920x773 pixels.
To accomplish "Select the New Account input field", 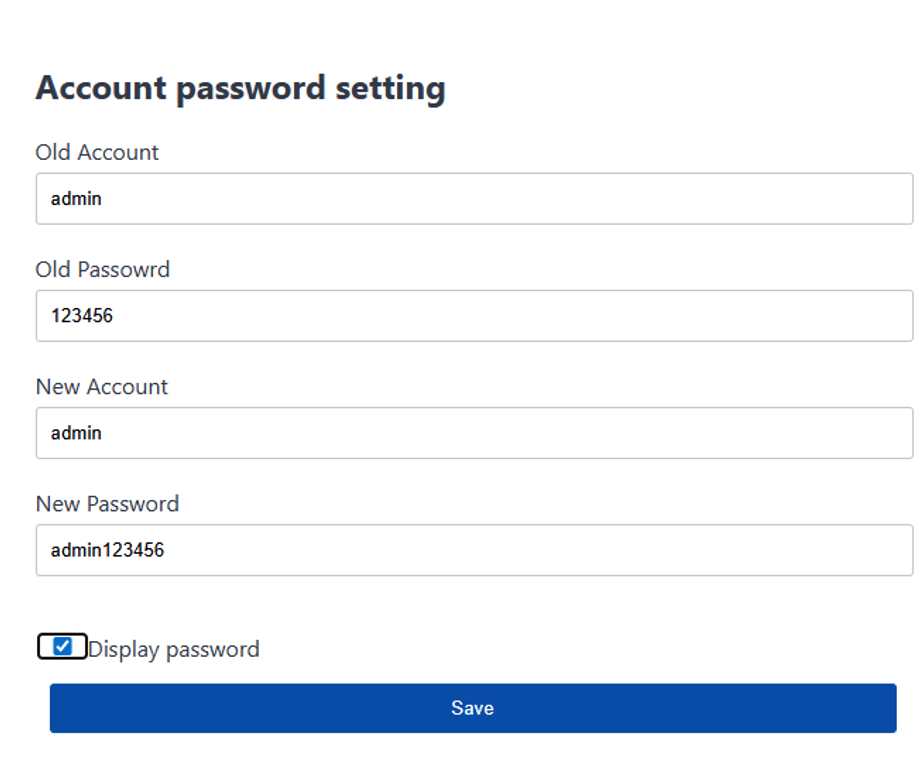I will coord(474,433).
